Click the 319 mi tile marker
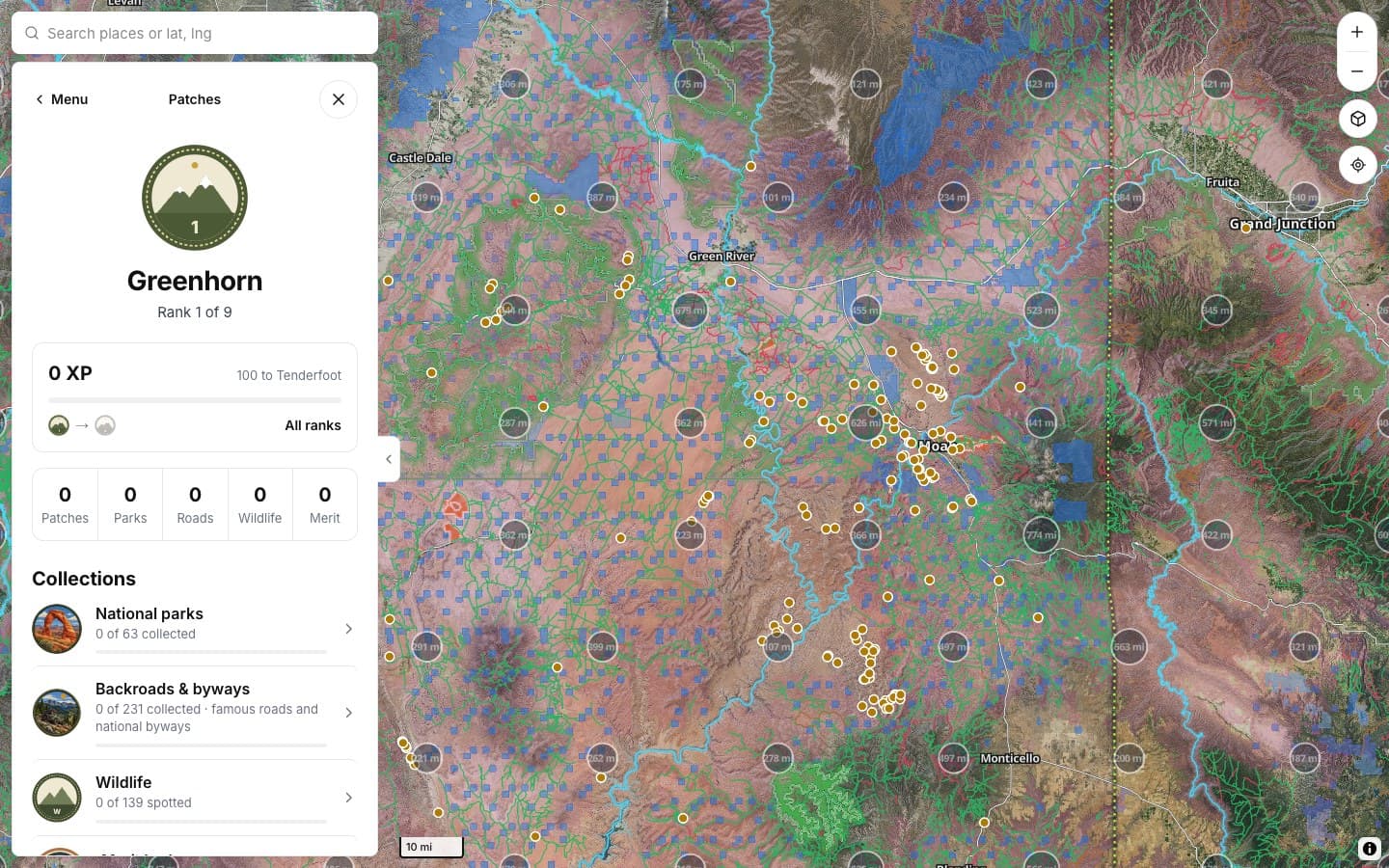This screenshot has height=868, width=1389. point(426,198)
